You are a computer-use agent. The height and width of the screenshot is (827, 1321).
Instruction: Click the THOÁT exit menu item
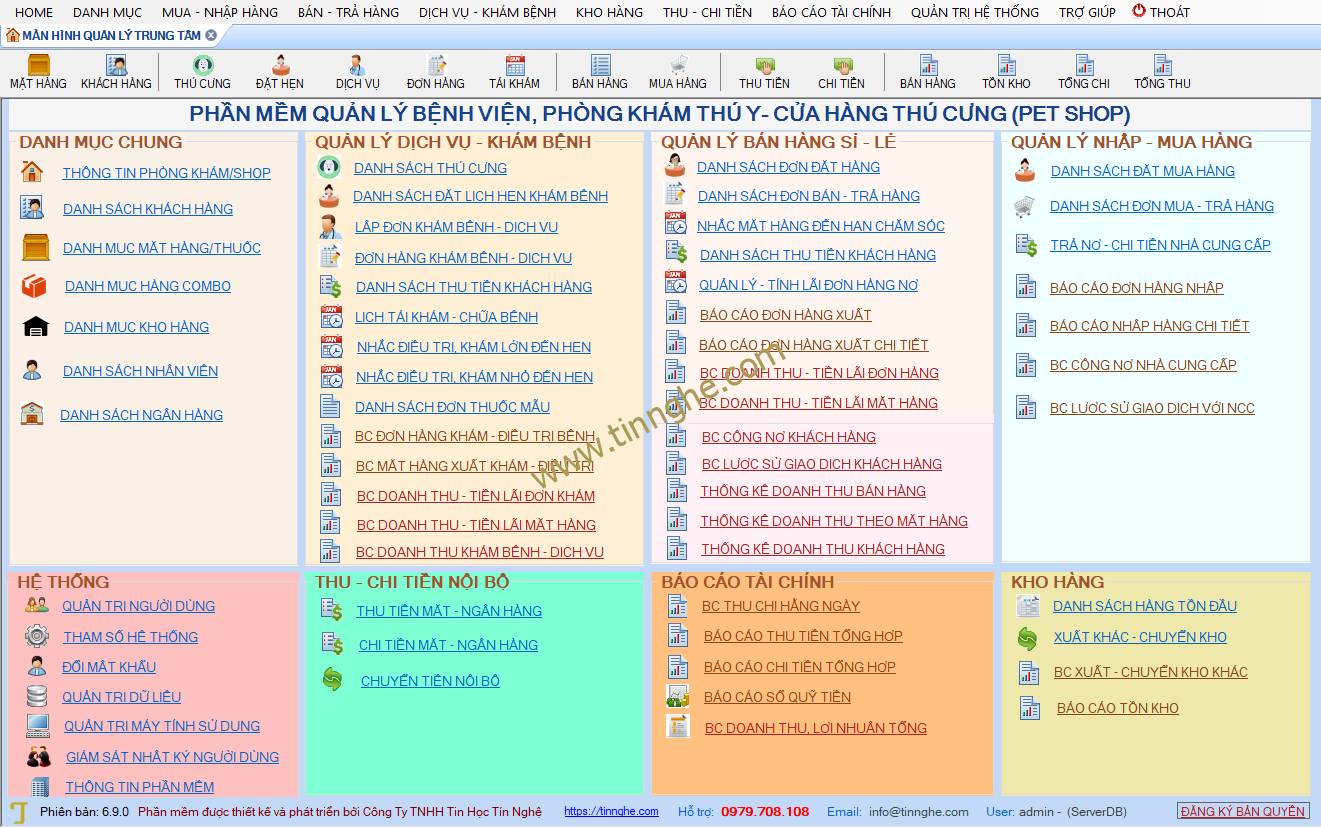tap(1161, 12)
